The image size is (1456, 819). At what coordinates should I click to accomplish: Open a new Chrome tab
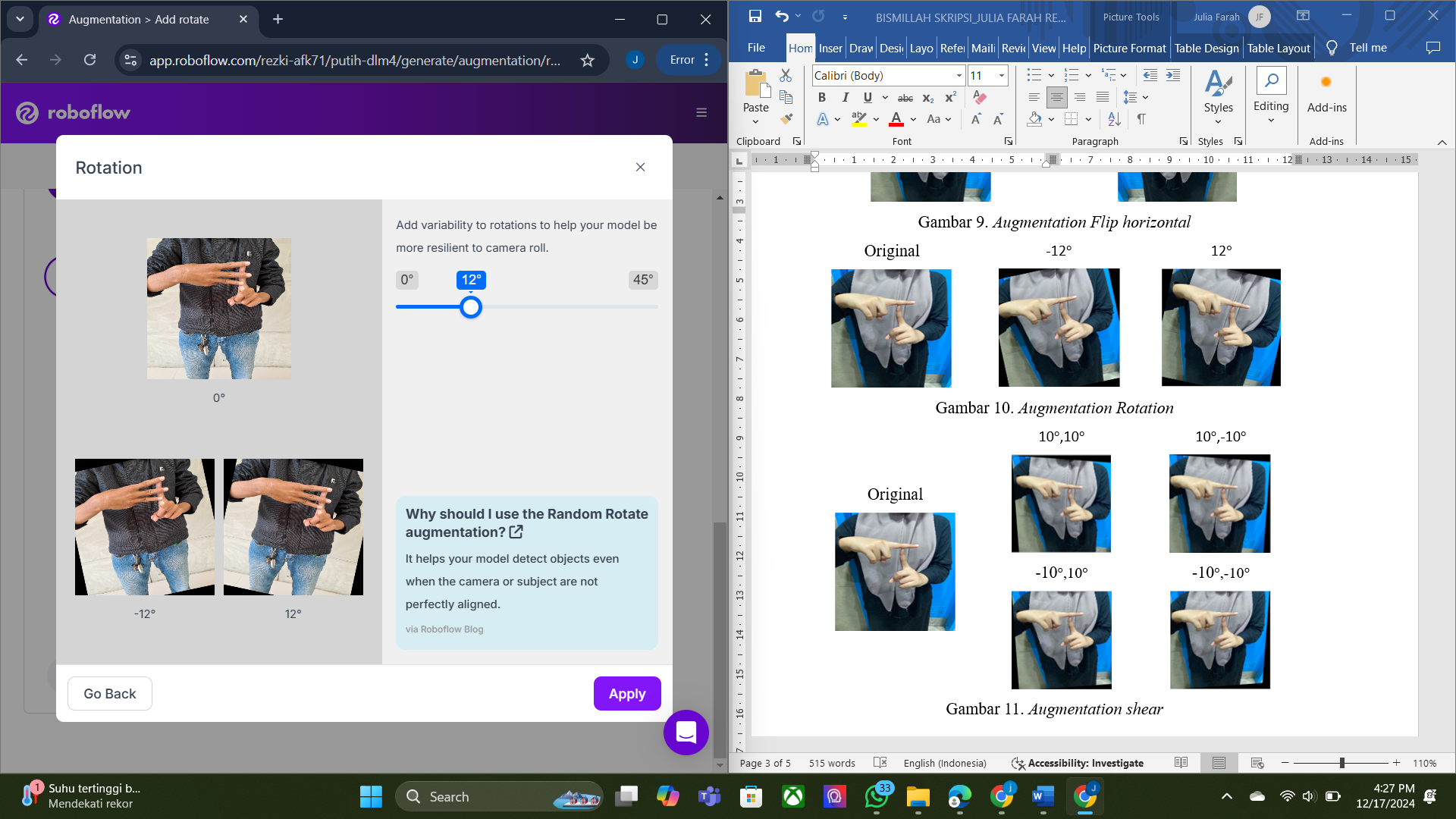pos(278,19)
